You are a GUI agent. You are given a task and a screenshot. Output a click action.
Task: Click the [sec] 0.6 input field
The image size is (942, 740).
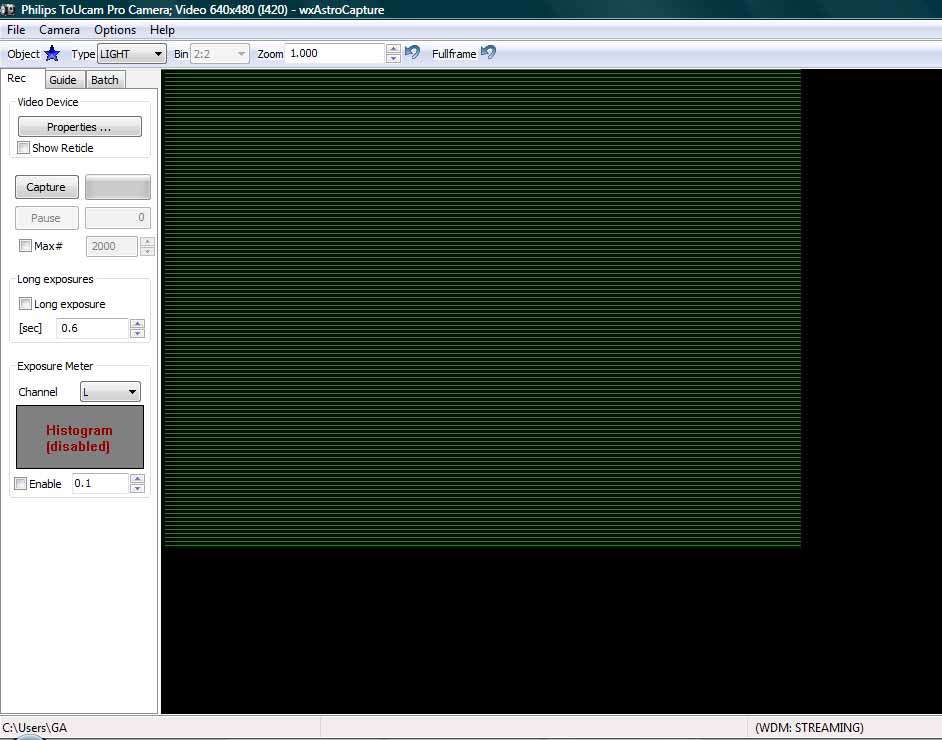tap(93, 328)
